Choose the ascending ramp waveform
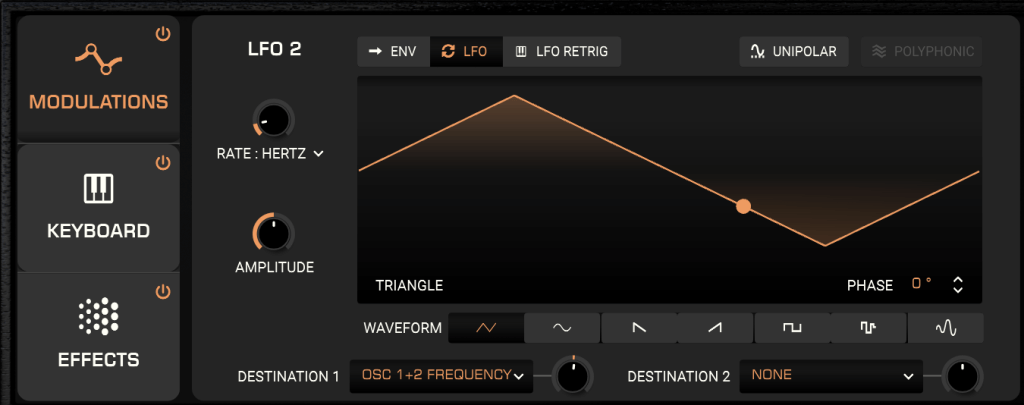 (x=715, y=327)
